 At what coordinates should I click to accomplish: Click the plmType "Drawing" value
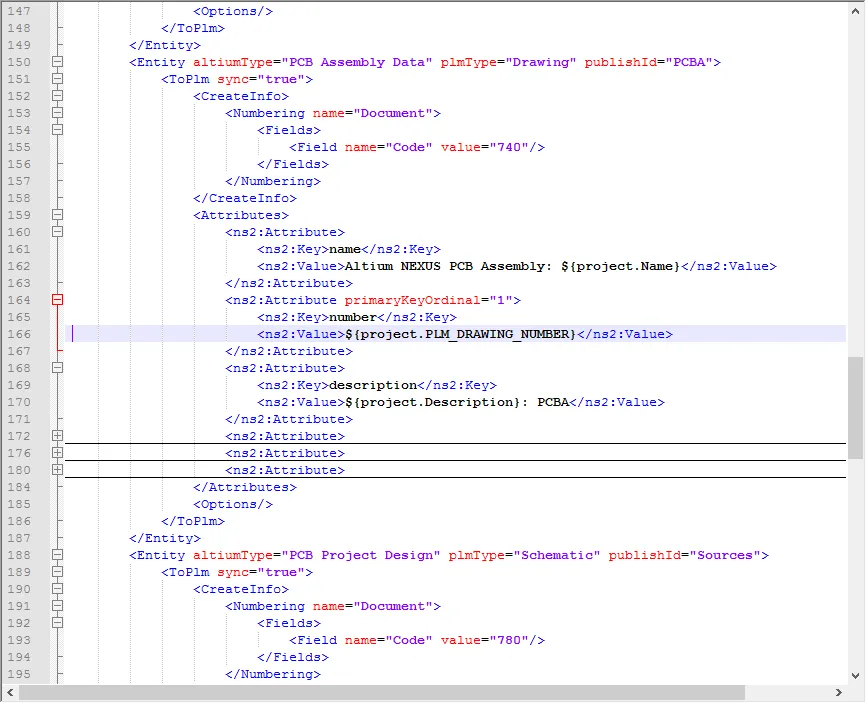tap(541, 62)
